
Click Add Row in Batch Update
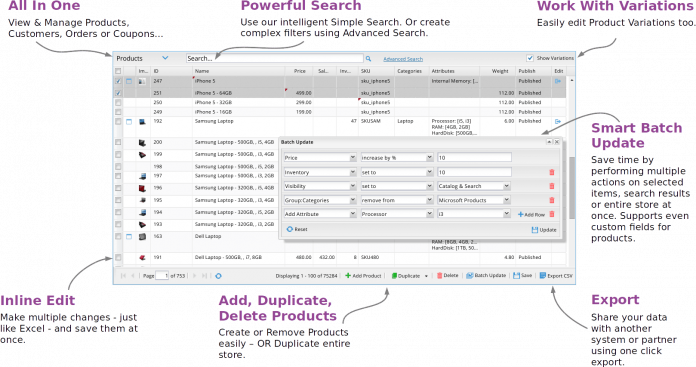tap(531, 214)
